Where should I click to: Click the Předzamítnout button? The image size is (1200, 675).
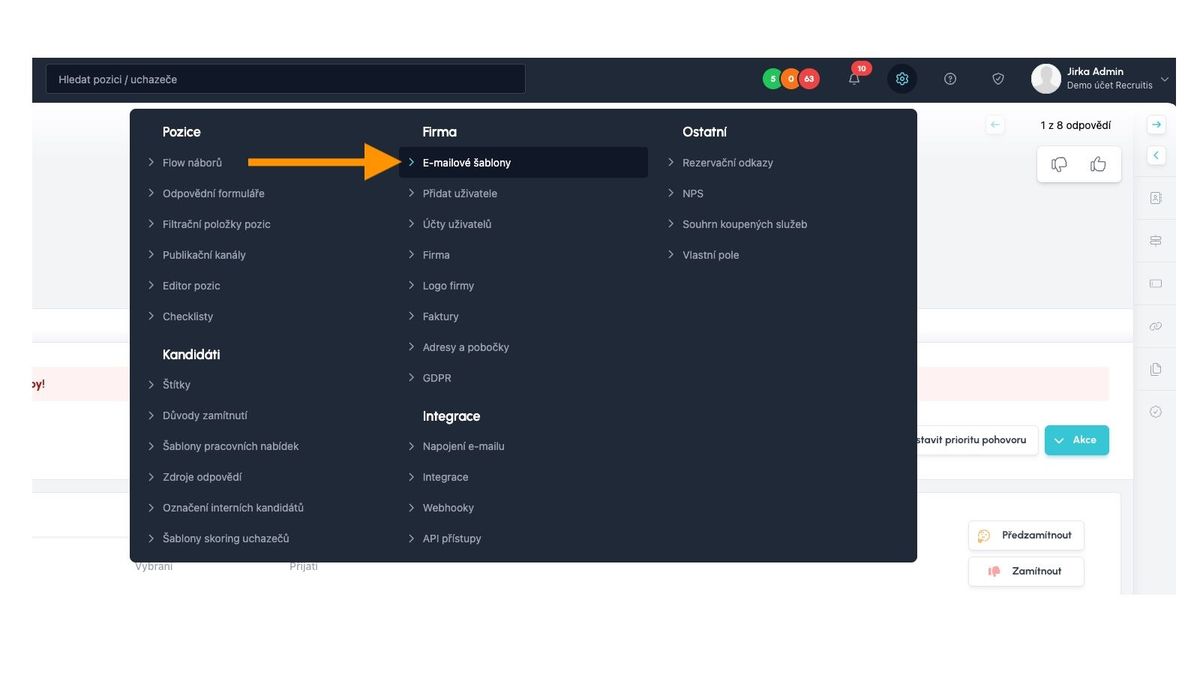click(1026, 536)
